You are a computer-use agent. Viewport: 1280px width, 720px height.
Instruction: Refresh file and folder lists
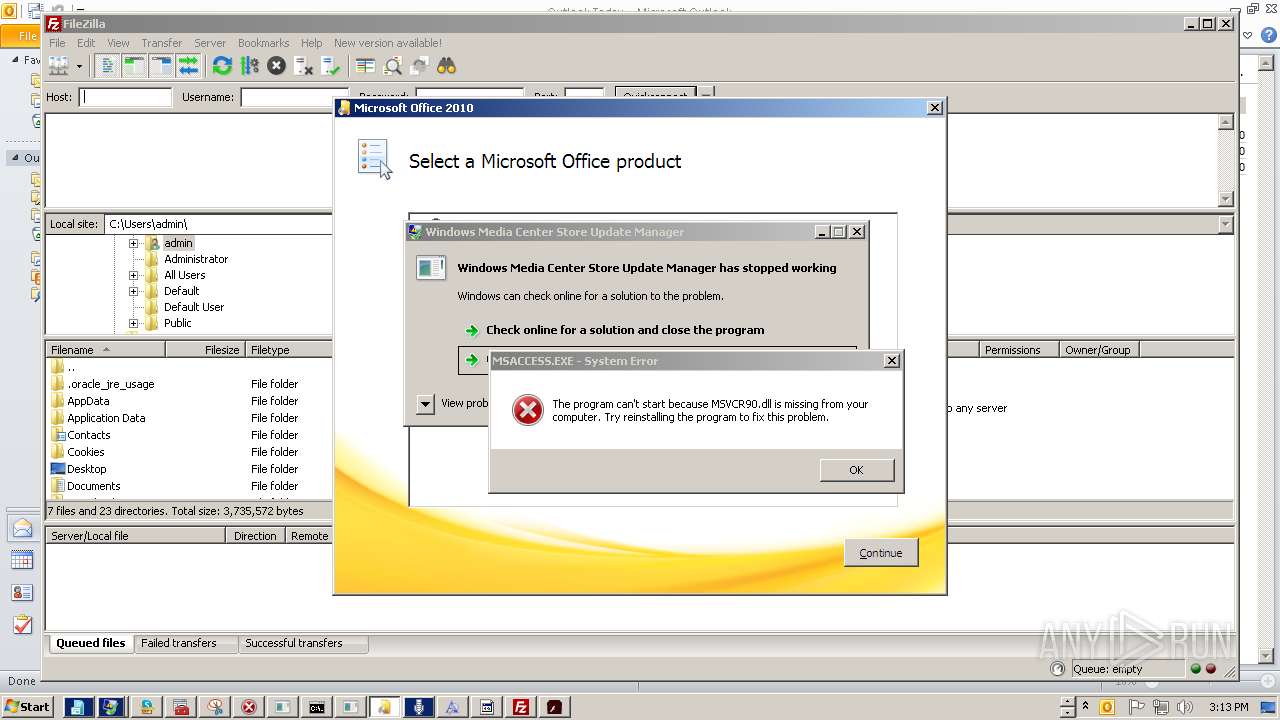[222, 66]
